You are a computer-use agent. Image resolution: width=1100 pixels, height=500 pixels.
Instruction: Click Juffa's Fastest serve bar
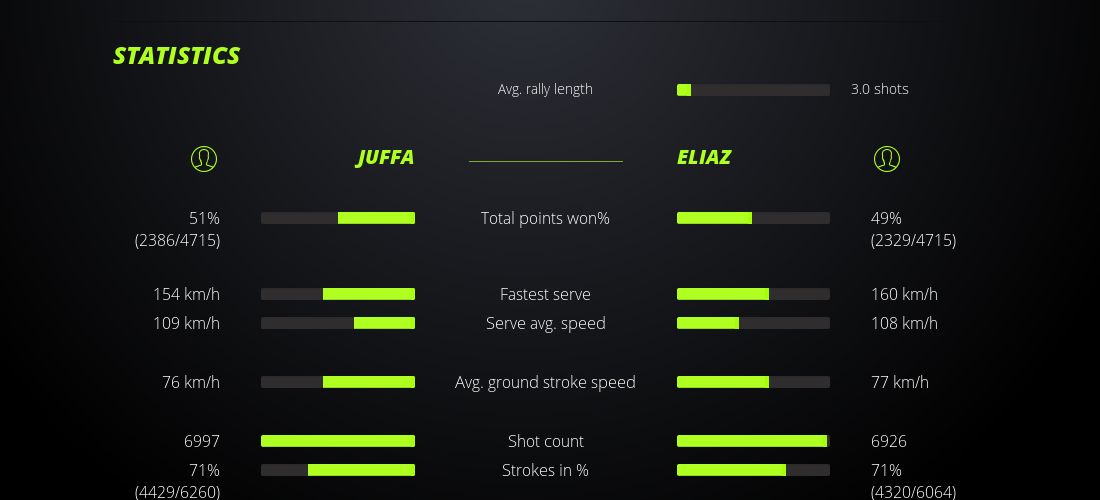pos(338,294)
